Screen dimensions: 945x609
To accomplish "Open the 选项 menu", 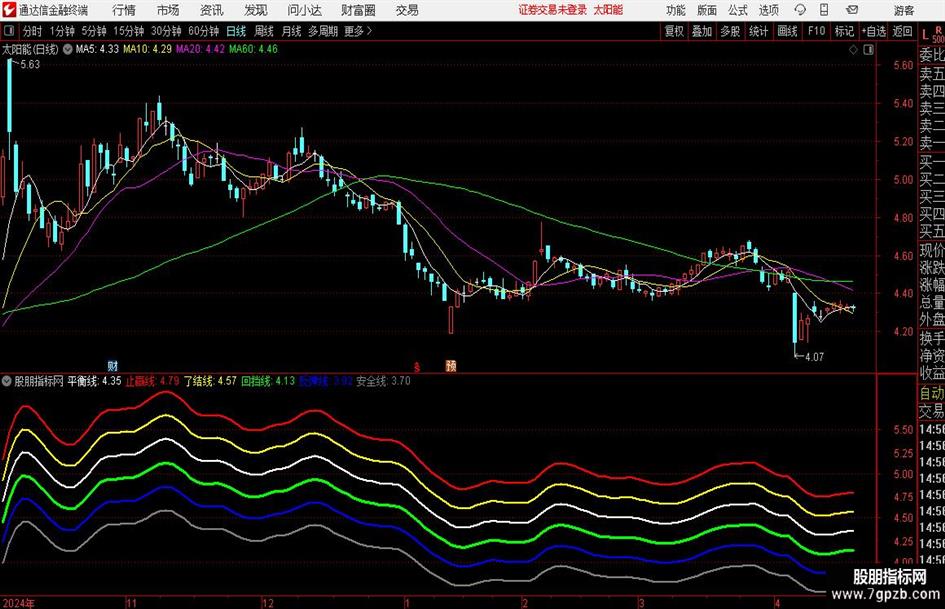I will pos(768,10).
